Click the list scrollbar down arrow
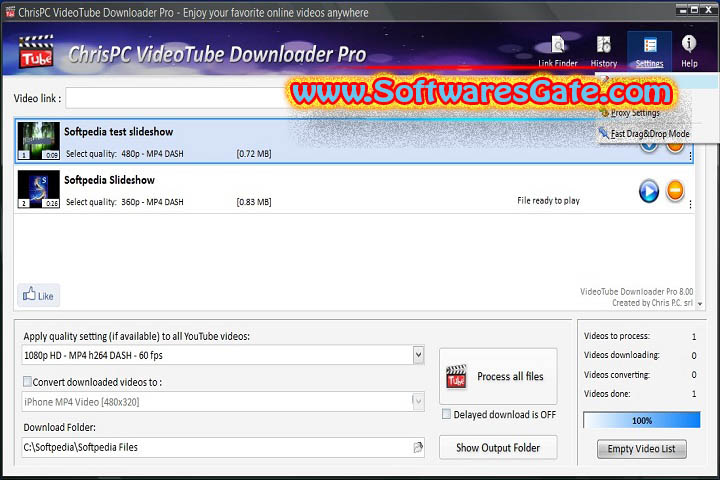Viewport: 720px width, 480px height. pyautogui.click(x=700, y=304)
